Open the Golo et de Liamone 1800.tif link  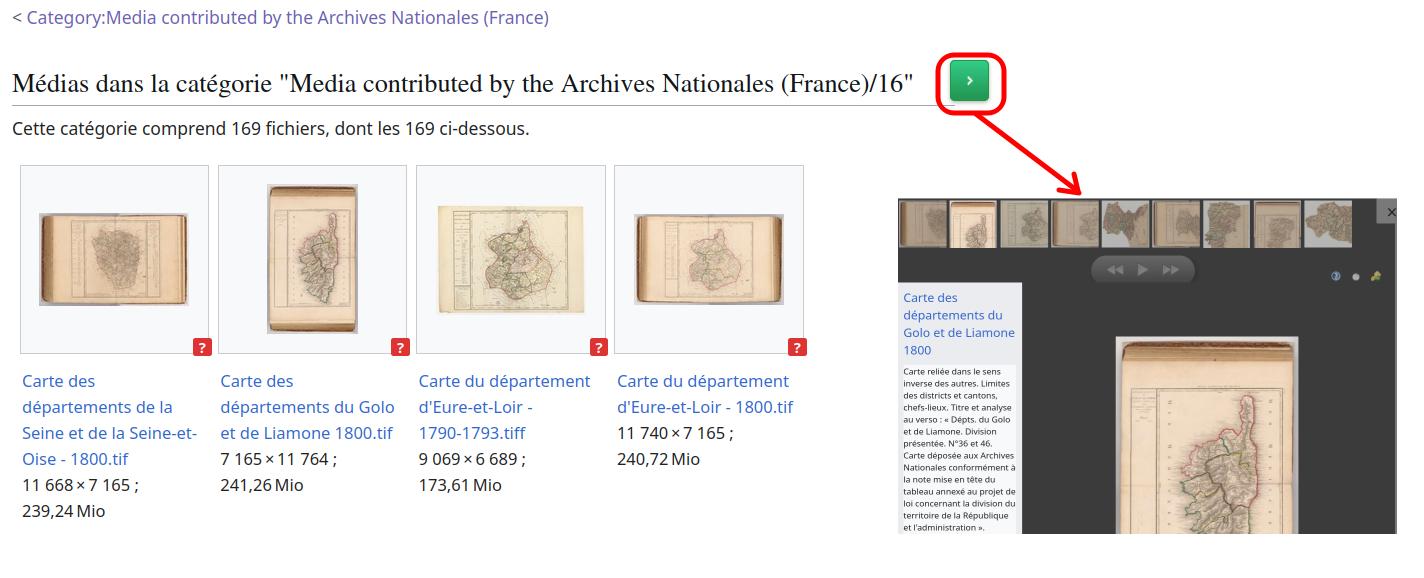(308, 407)
